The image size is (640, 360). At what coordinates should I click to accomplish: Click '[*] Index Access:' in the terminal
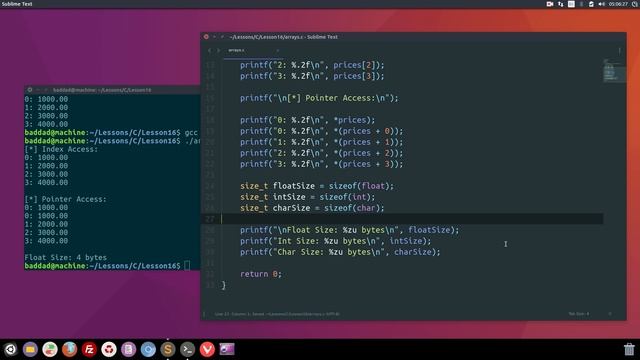tap(61, 149)
